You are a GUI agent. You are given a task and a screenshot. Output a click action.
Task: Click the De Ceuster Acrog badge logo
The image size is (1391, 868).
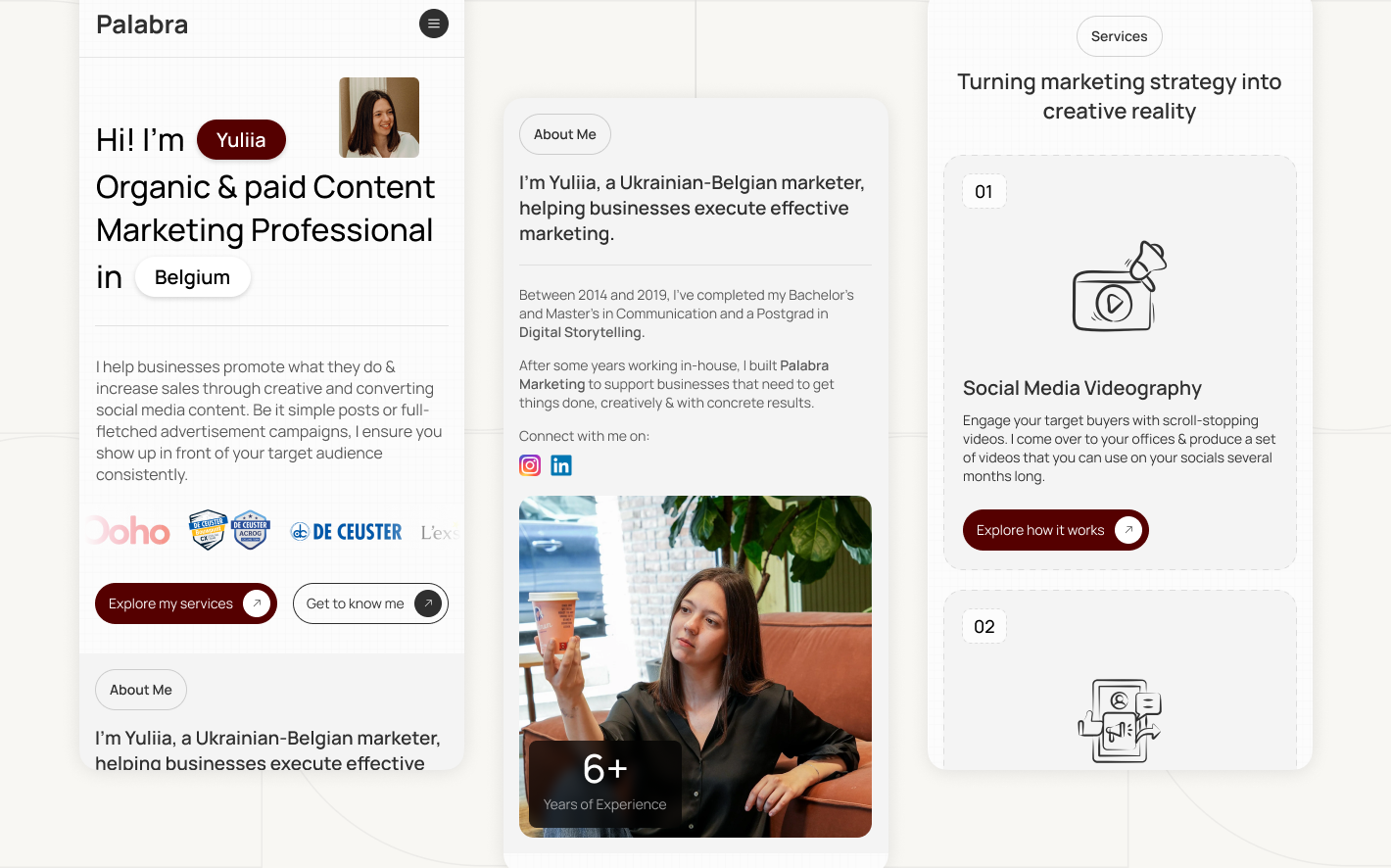point(251,530)
